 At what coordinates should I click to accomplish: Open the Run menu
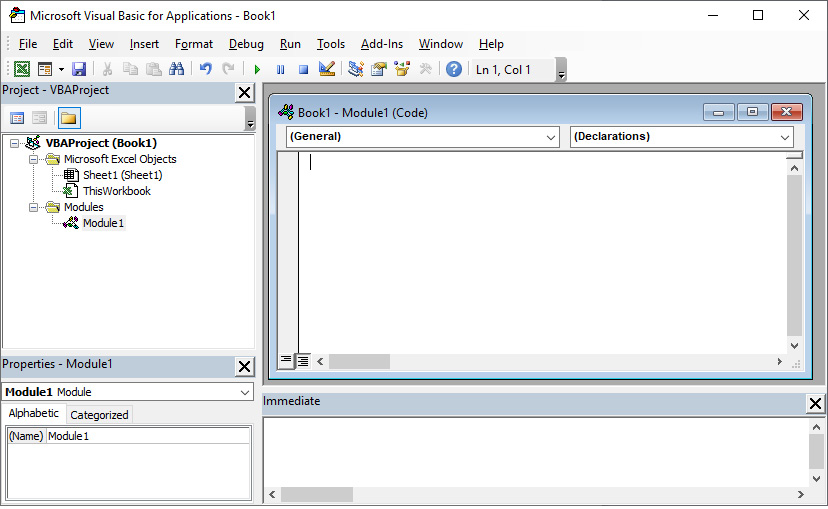pos(290,44)
